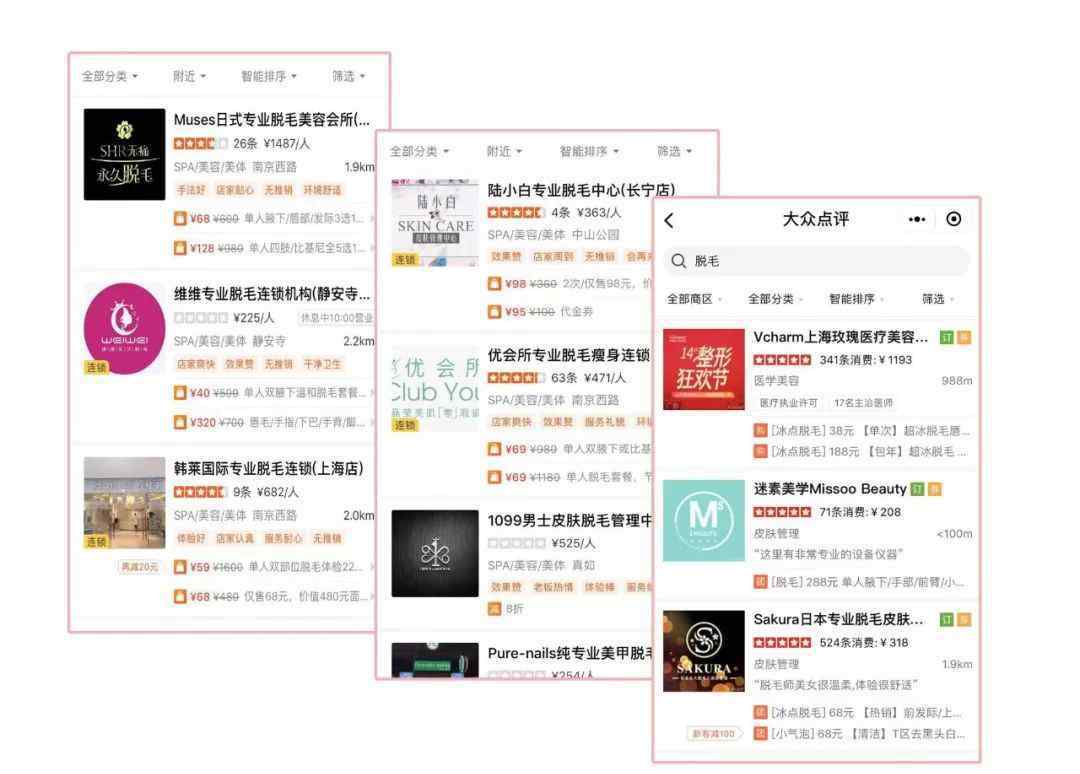
Task: Open 维维专业脱毛连锁机构 listing title
Action: point(271,294)
